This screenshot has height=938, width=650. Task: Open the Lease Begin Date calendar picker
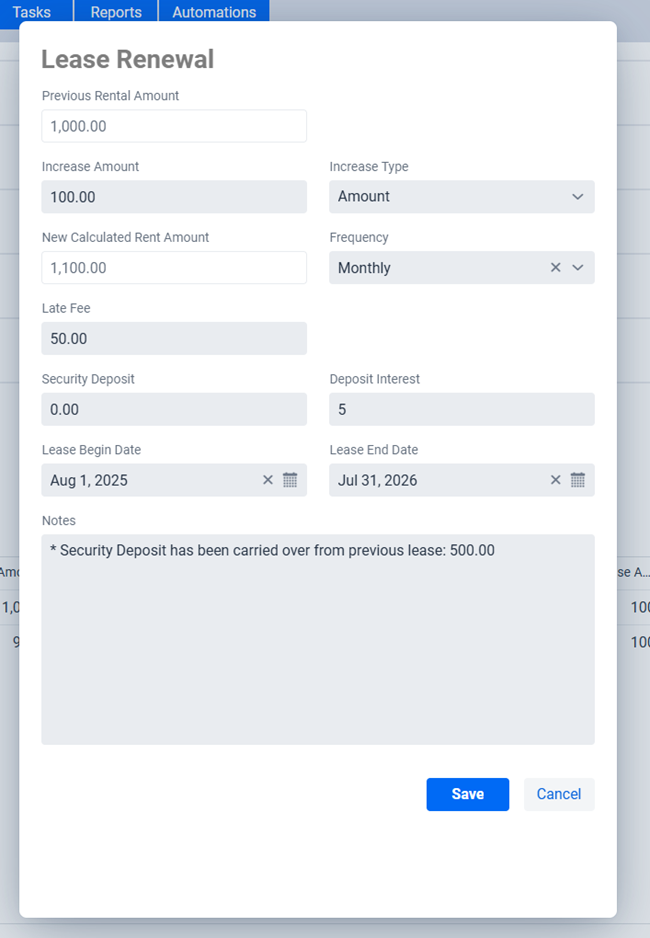(290, 480)
